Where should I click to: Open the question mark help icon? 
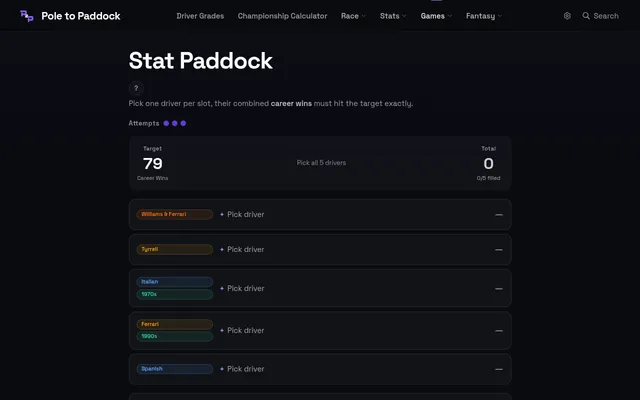tap(136, 88)
